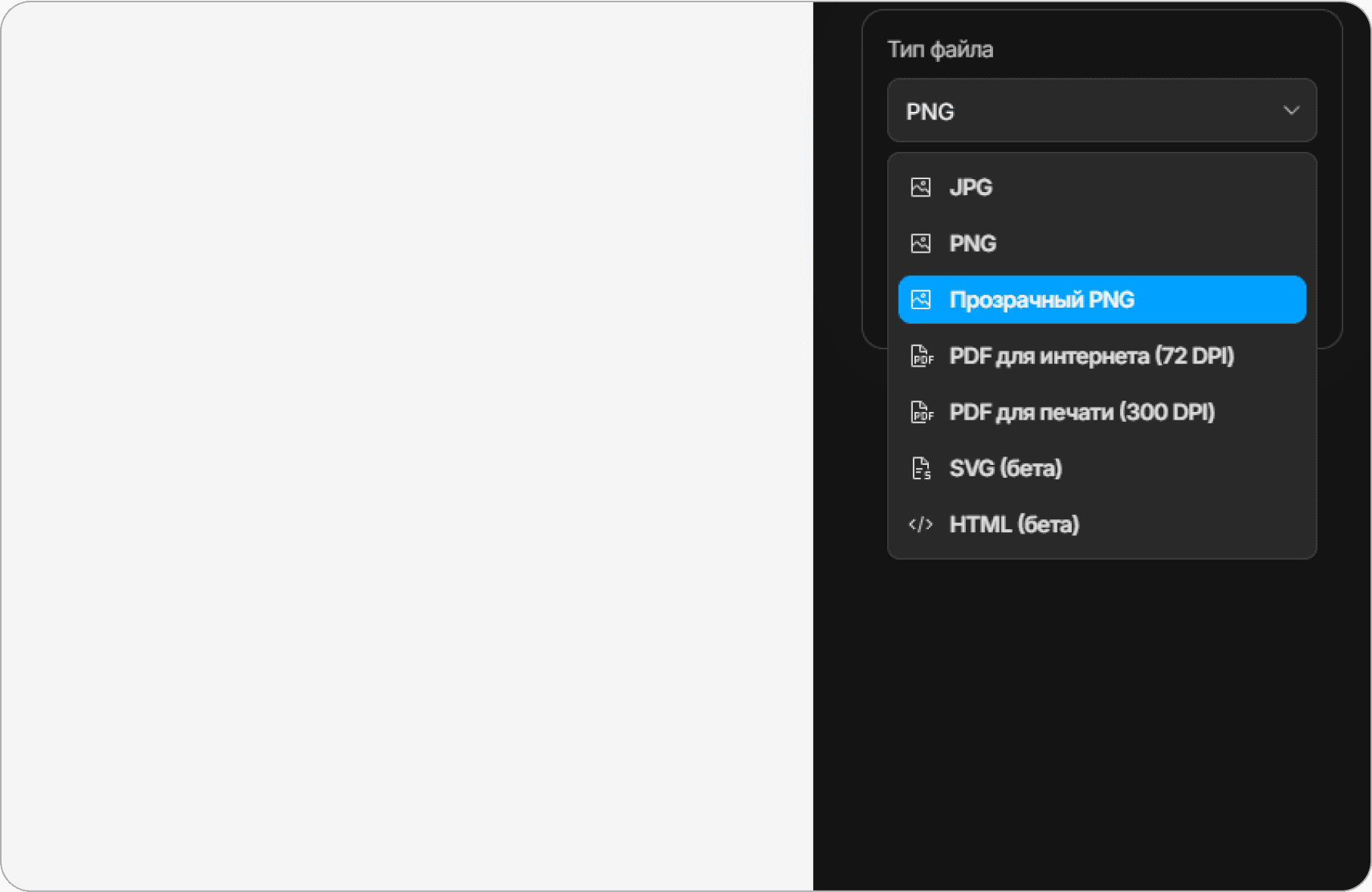Pick PDF для интернета (72 DPI)
Image resolution: width=1372 pixels, height=892 pixels.
(1102, 356)
